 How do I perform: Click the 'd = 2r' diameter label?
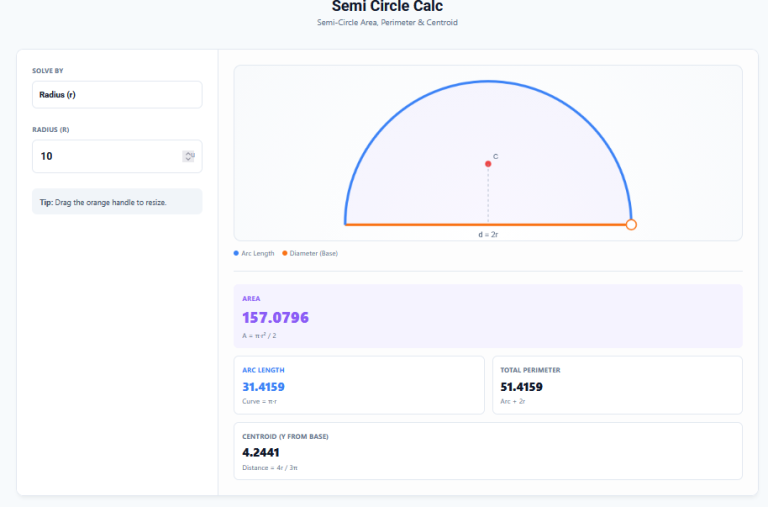488,235
